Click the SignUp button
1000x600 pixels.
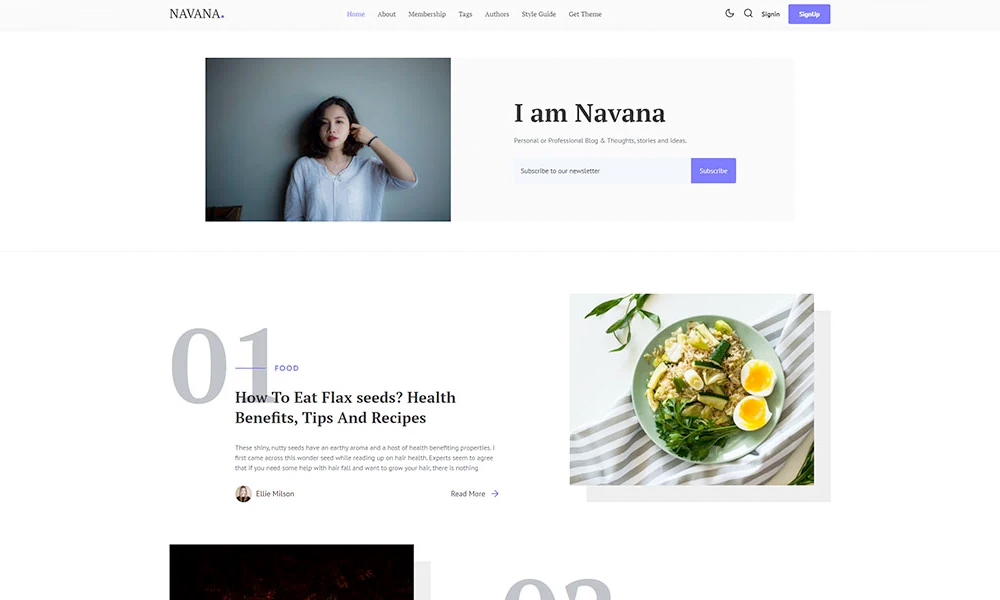click(x=809, y=14)
